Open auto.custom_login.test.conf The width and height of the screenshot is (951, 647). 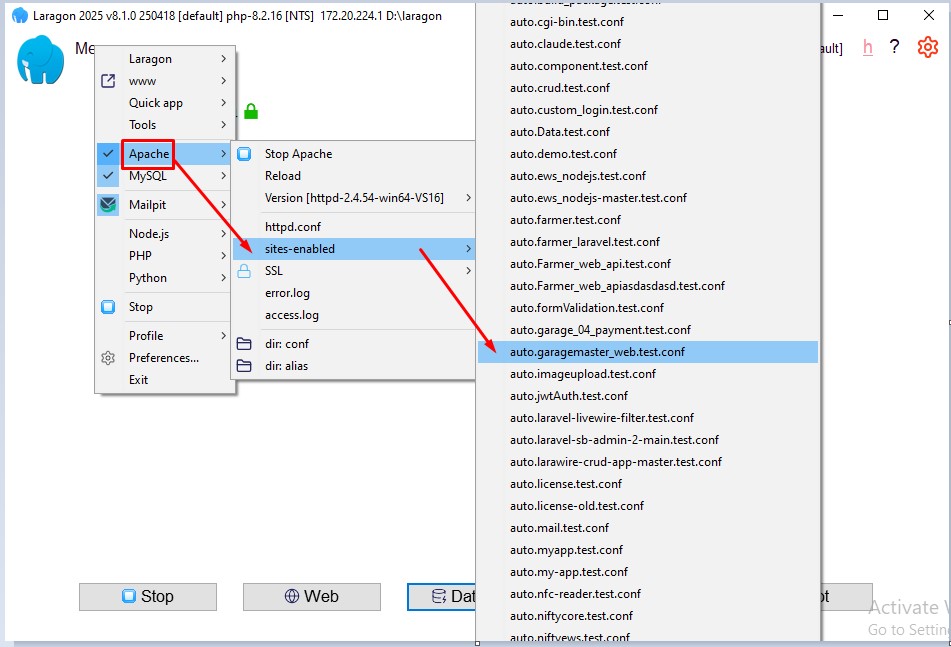tap(648, 110)
